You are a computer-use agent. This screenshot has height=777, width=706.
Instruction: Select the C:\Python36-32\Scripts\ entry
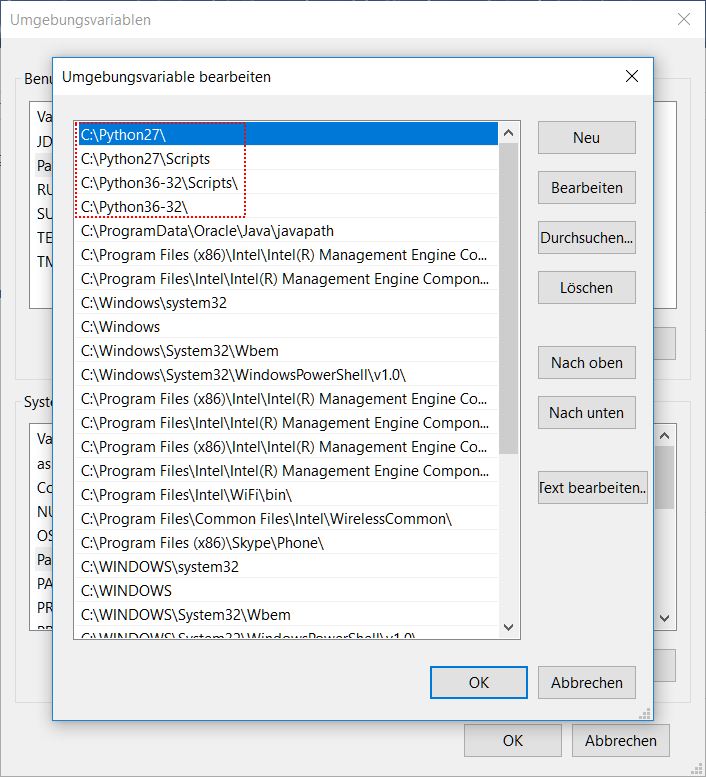pos(160,183)
